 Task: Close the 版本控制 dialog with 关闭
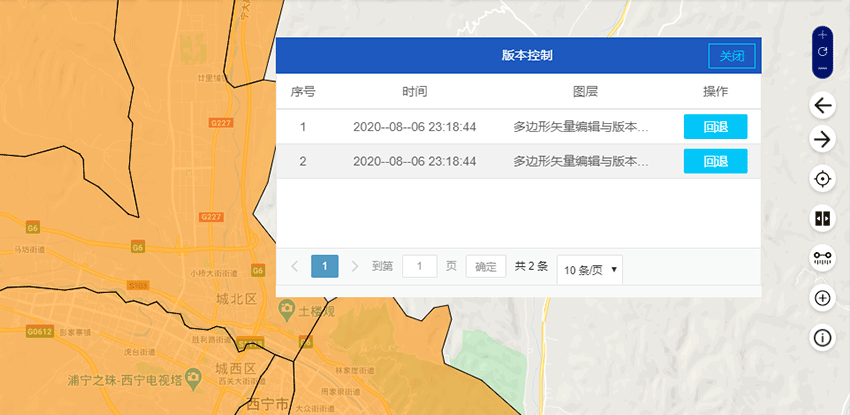point(732,56)
